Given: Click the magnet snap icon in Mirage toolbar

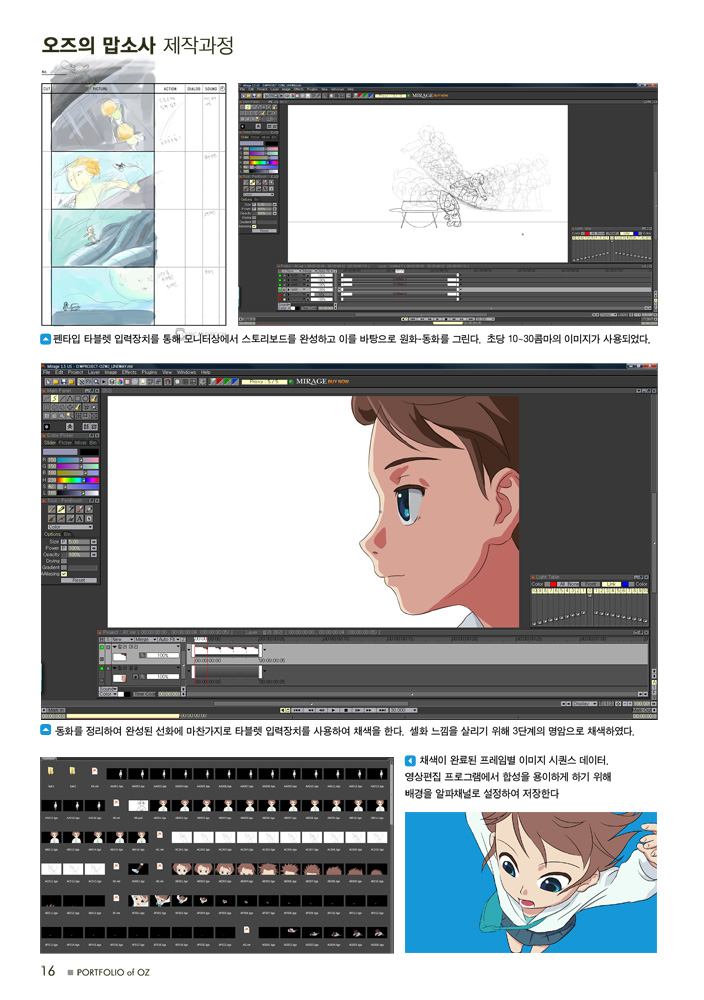Looking at the screenshot, I should (167, 381).
